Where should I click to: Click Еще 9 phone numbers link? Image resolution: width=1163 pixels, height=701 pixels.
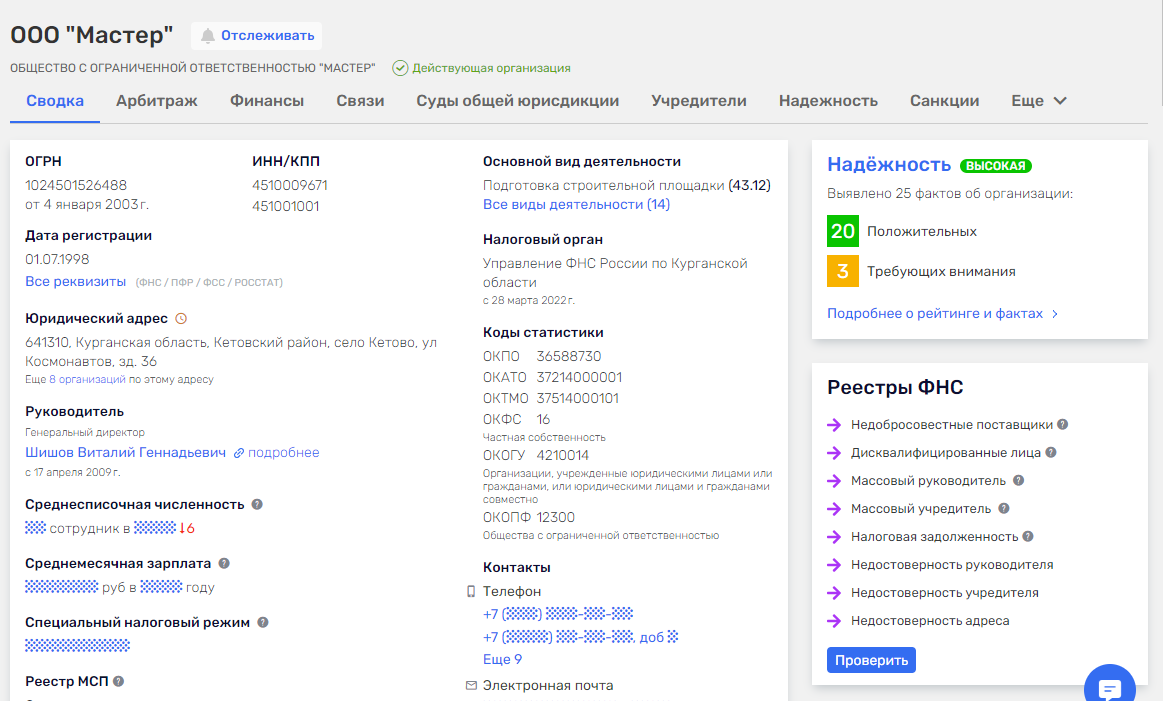click(502, 659)
